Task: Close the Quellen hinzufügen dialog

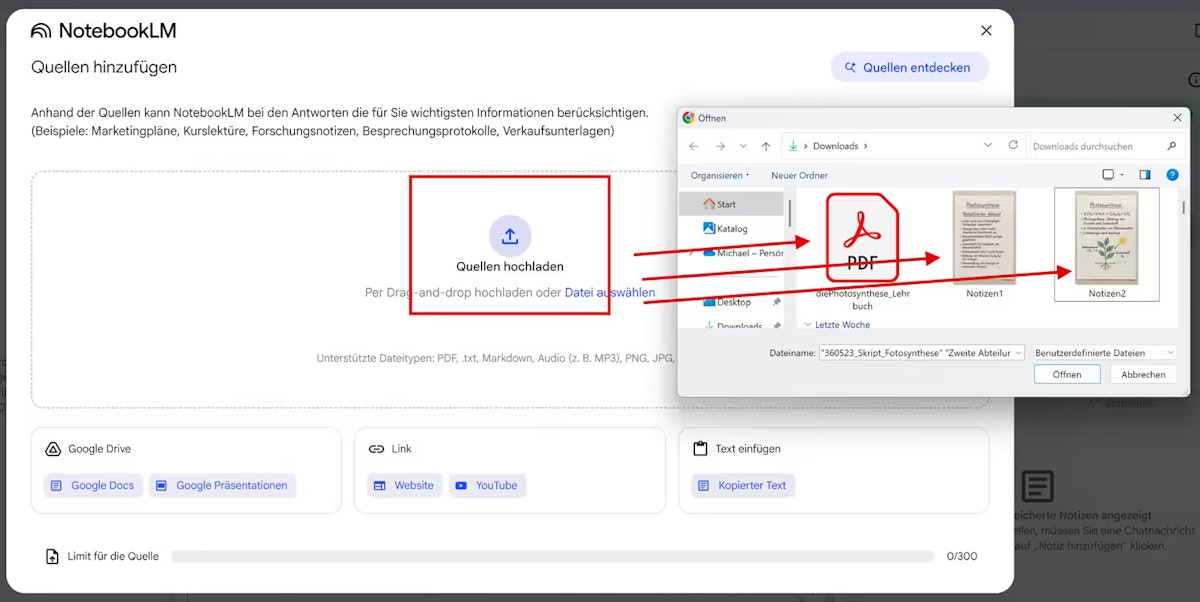Action: (x=986, y=31)
